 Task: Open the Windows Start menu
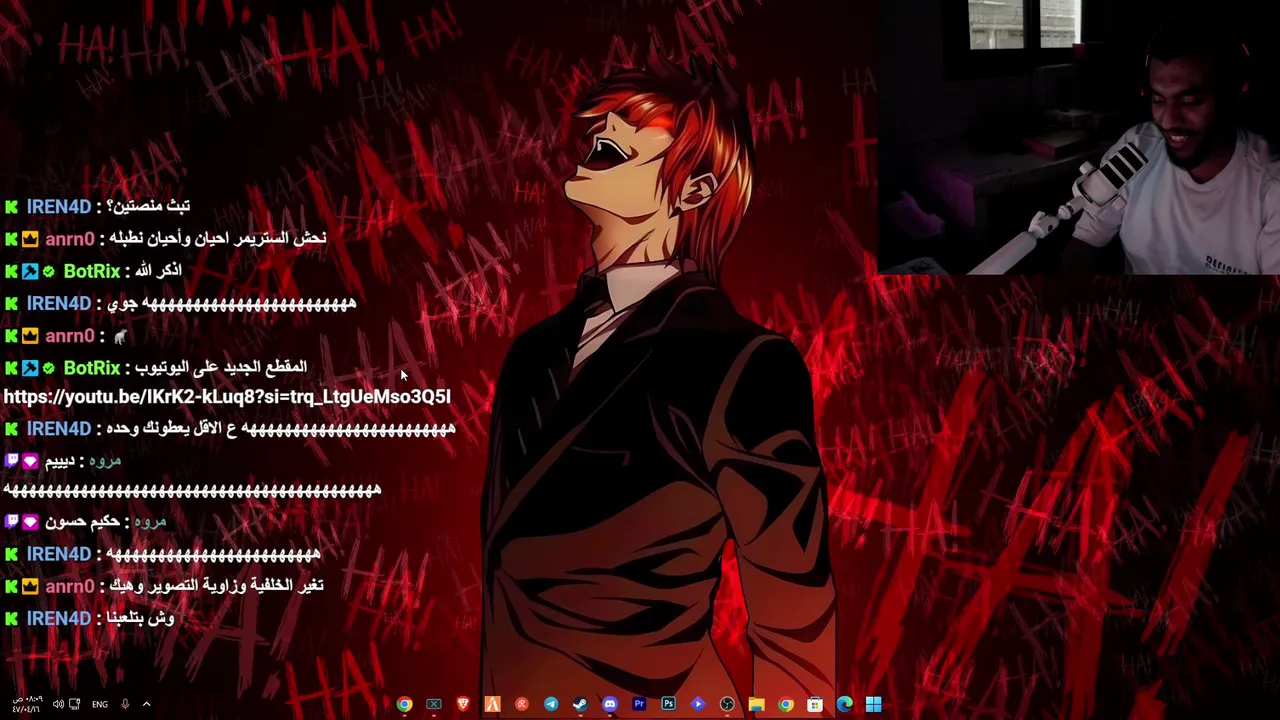click(x=874, y=705)
